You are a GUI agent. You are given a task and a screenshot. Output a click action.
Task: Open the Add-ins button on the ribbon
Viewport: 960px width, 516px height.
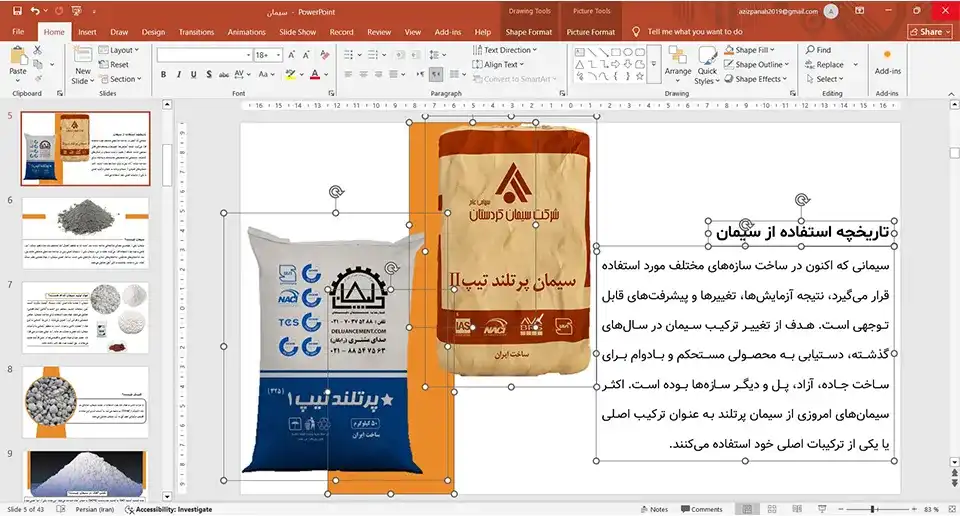coord(887,61)
